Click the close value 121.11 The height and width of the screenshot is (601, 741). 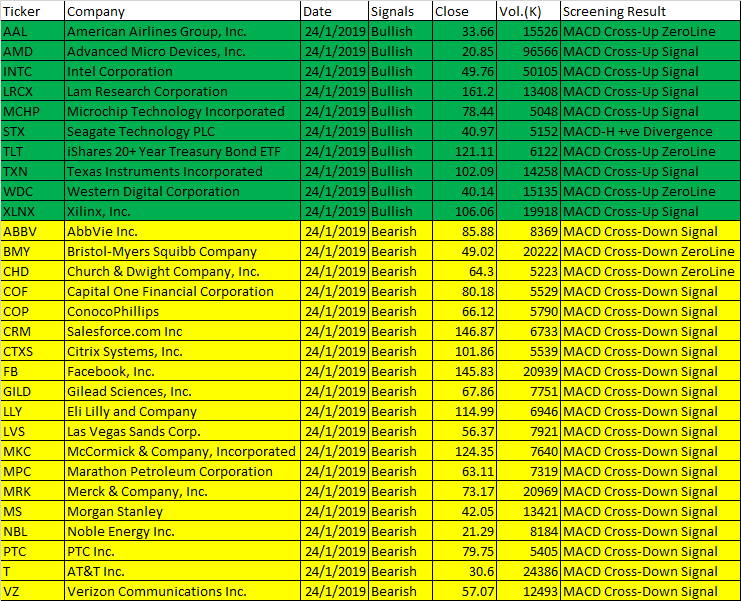(464, 151)
